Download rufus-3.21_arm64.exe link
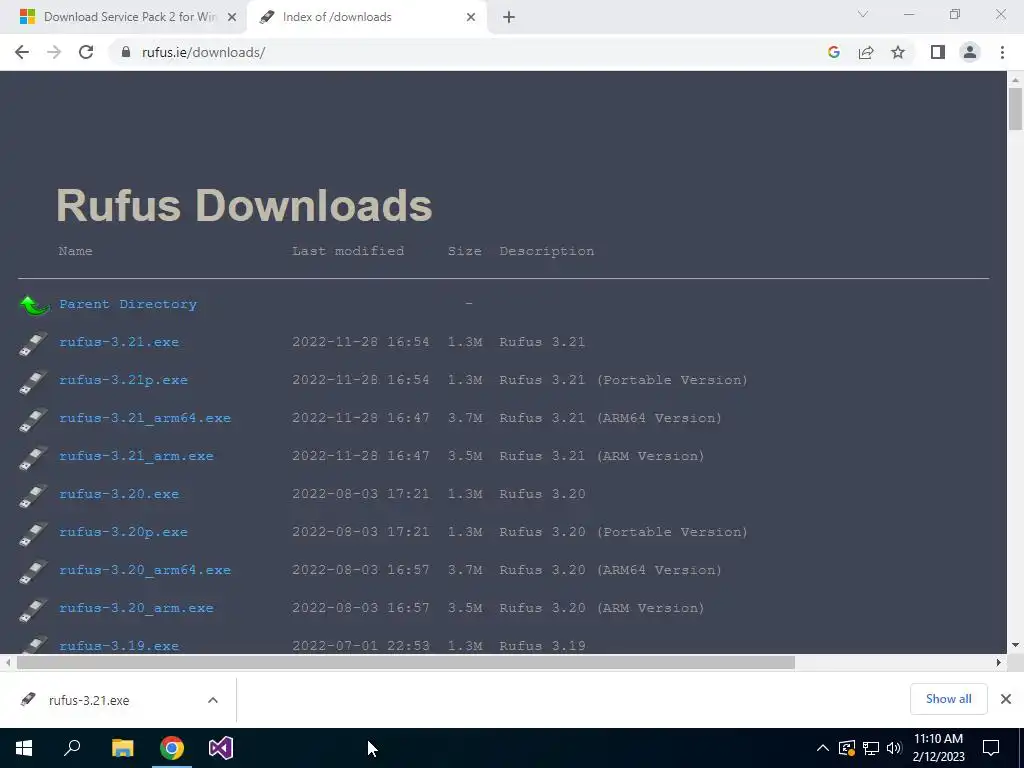 coord(145,418)
